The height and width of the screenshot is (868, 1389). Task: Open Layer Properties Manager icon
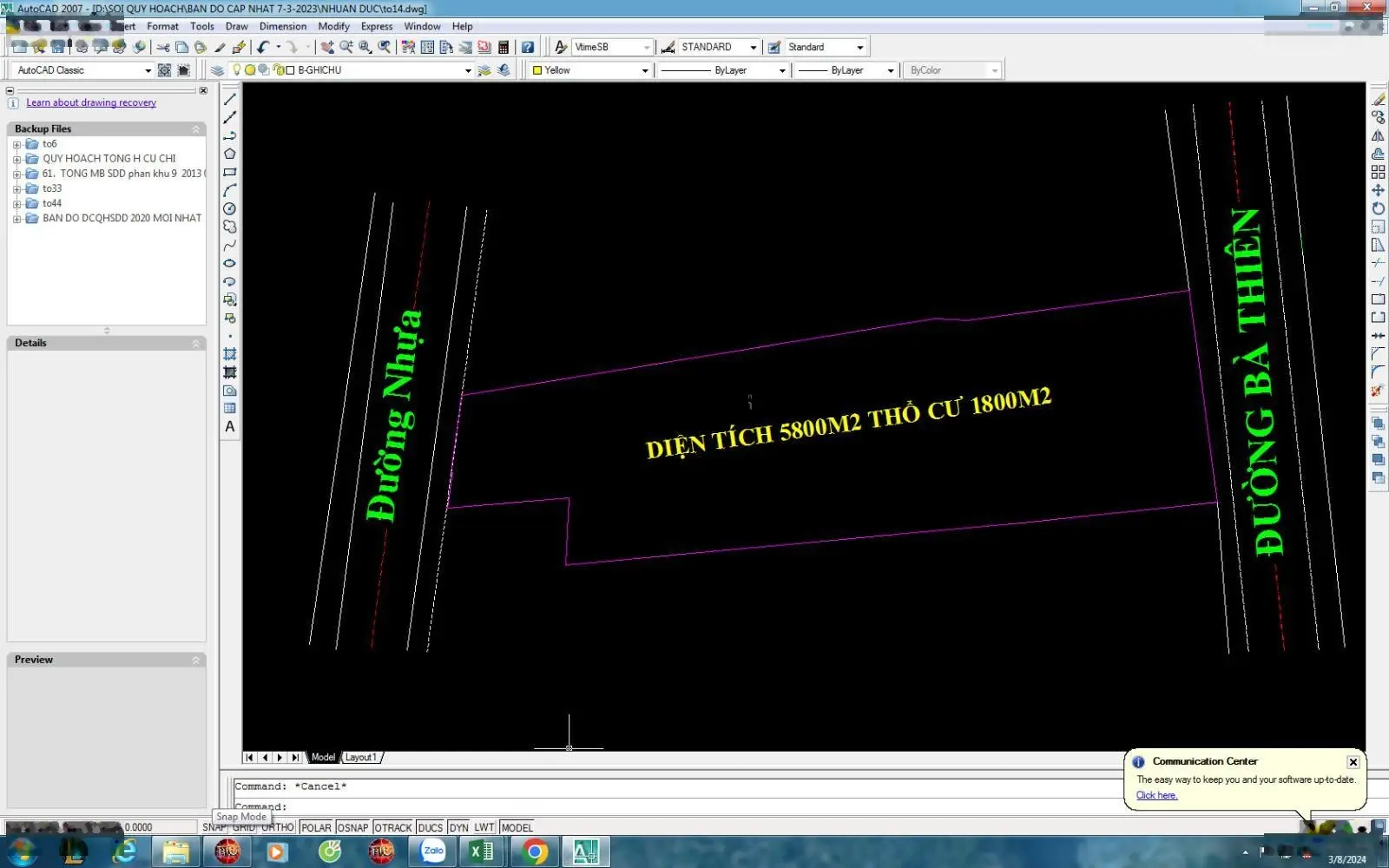(x=217, y=70)
